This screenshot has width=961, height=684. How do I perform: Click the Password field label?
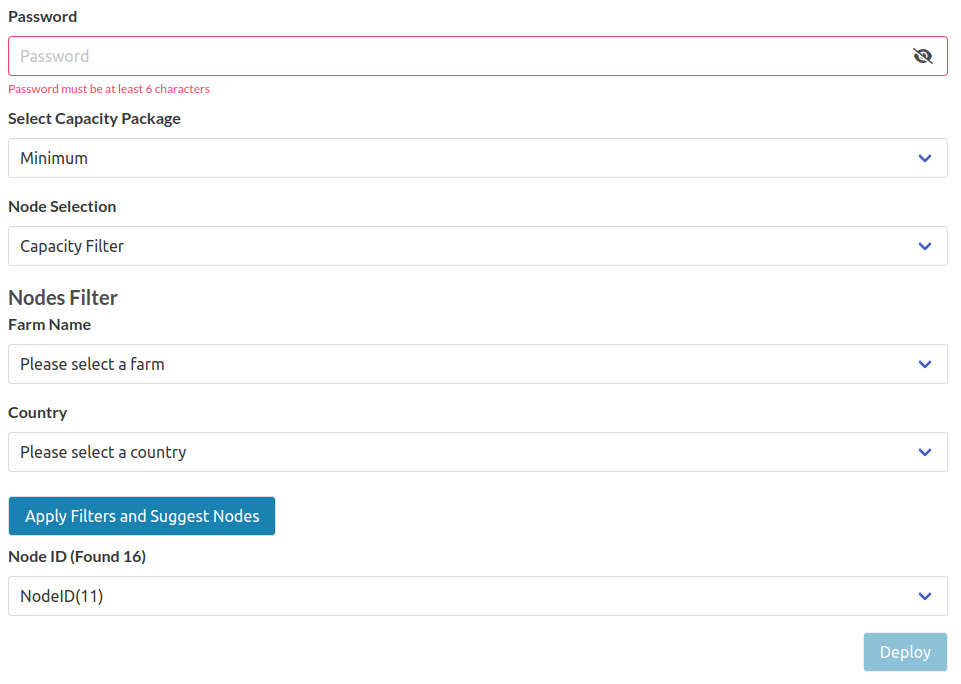click(42, 16)
